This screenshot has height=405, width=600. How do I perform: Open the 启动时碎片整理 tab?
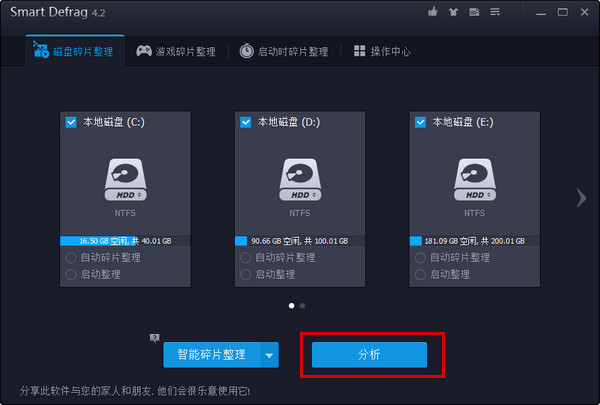click(284, 51)
